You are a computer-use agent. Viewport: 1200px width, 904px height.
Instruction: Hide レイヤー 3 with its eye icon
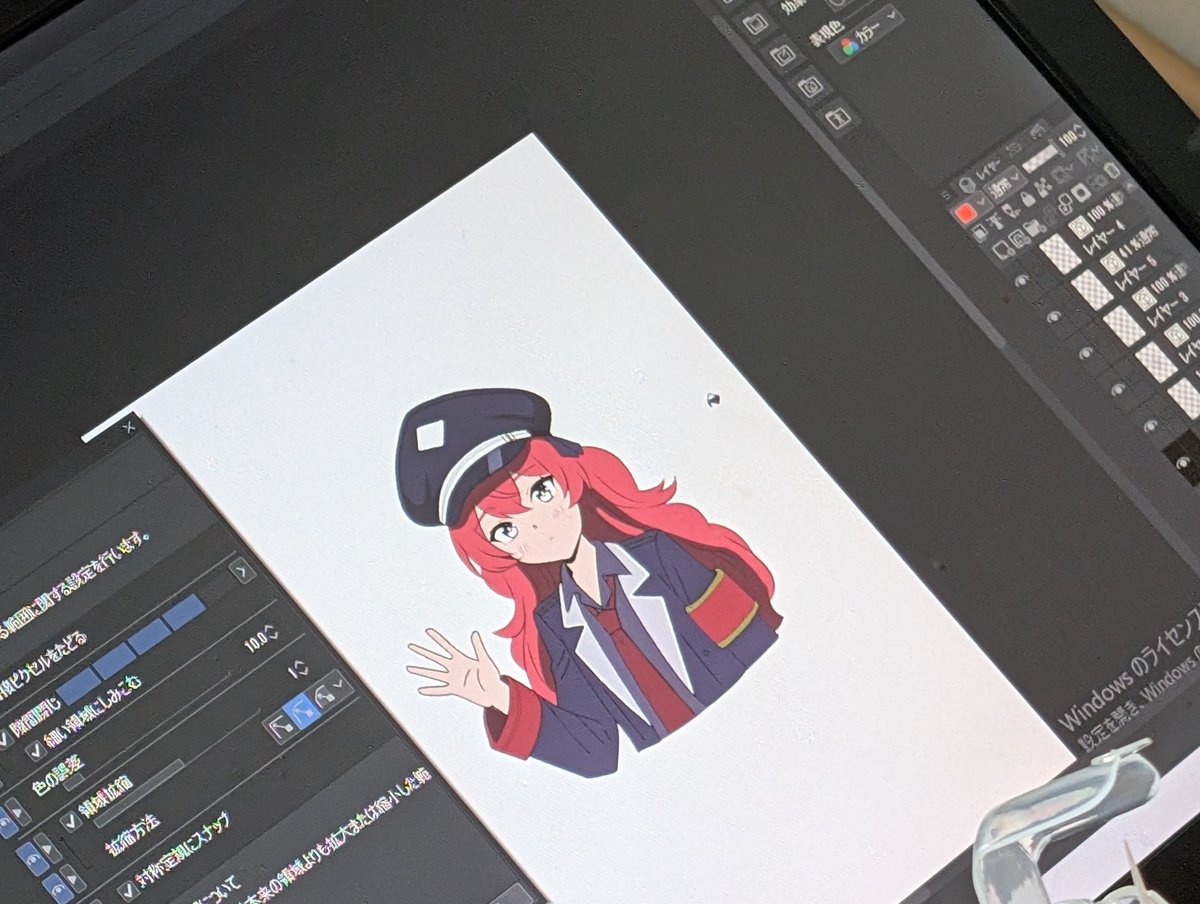(x=1086, y=353)
